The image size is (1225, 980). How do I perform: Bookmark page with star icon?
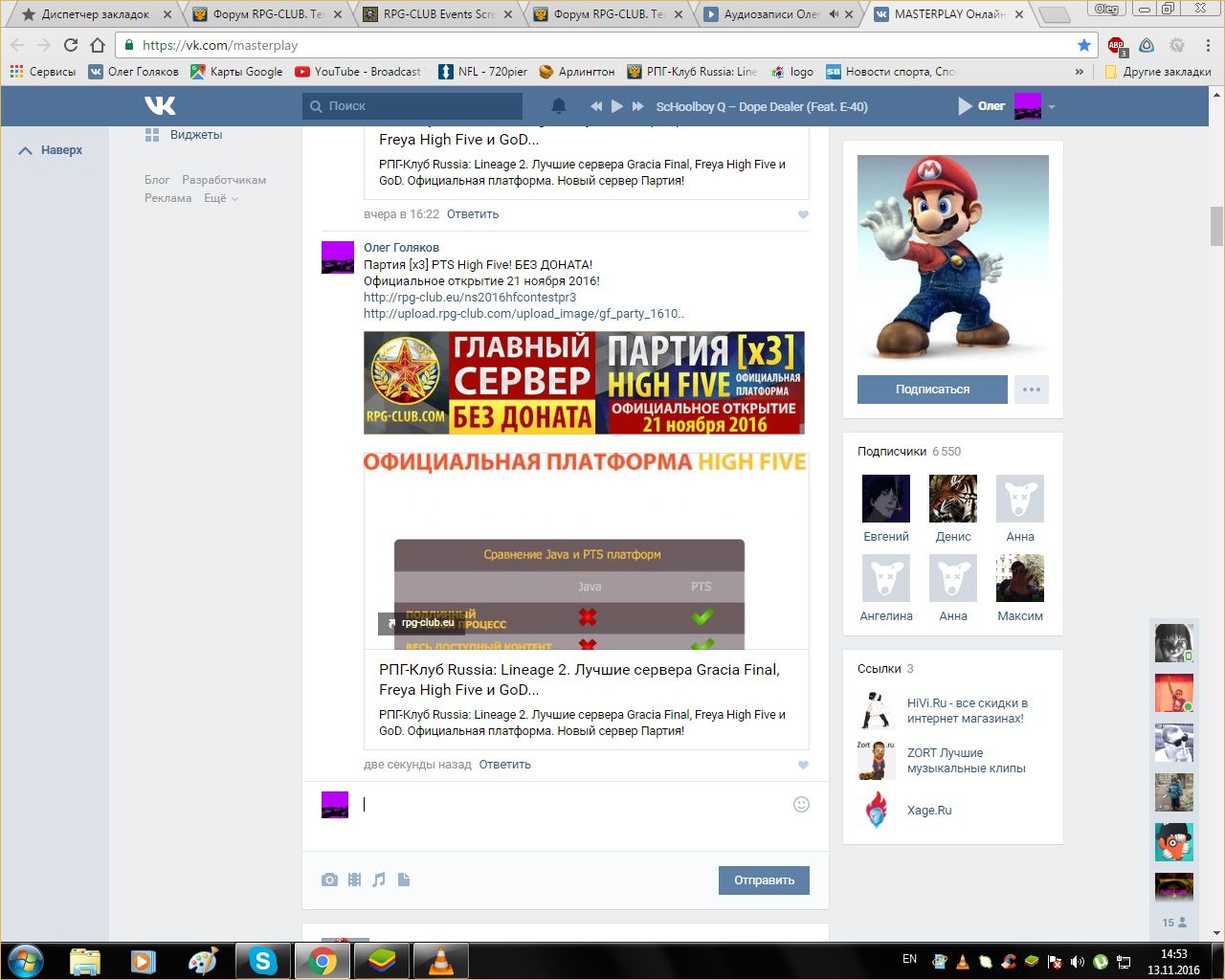click(1083, 45)
